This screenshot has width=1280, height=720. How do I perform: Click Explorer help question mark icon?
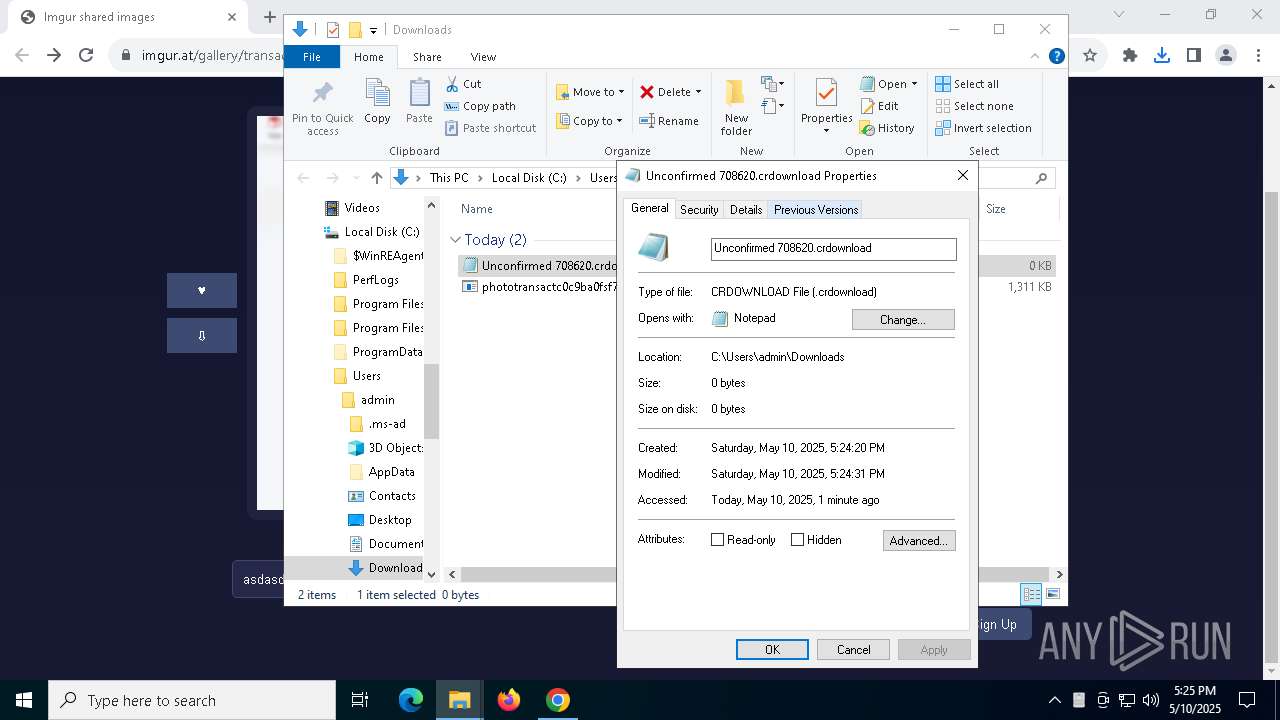1056,56
